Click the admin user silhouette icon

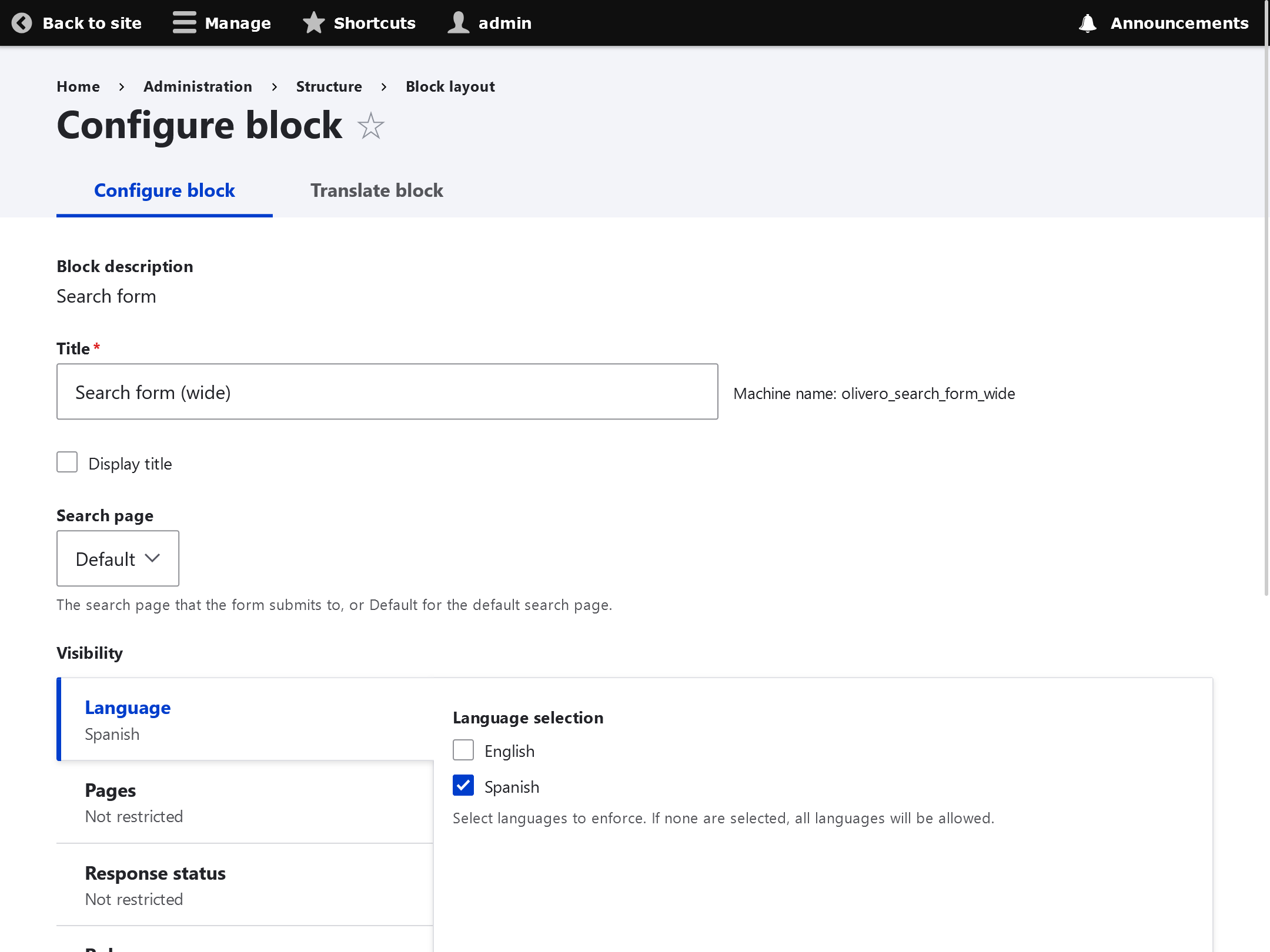(458, 23)
